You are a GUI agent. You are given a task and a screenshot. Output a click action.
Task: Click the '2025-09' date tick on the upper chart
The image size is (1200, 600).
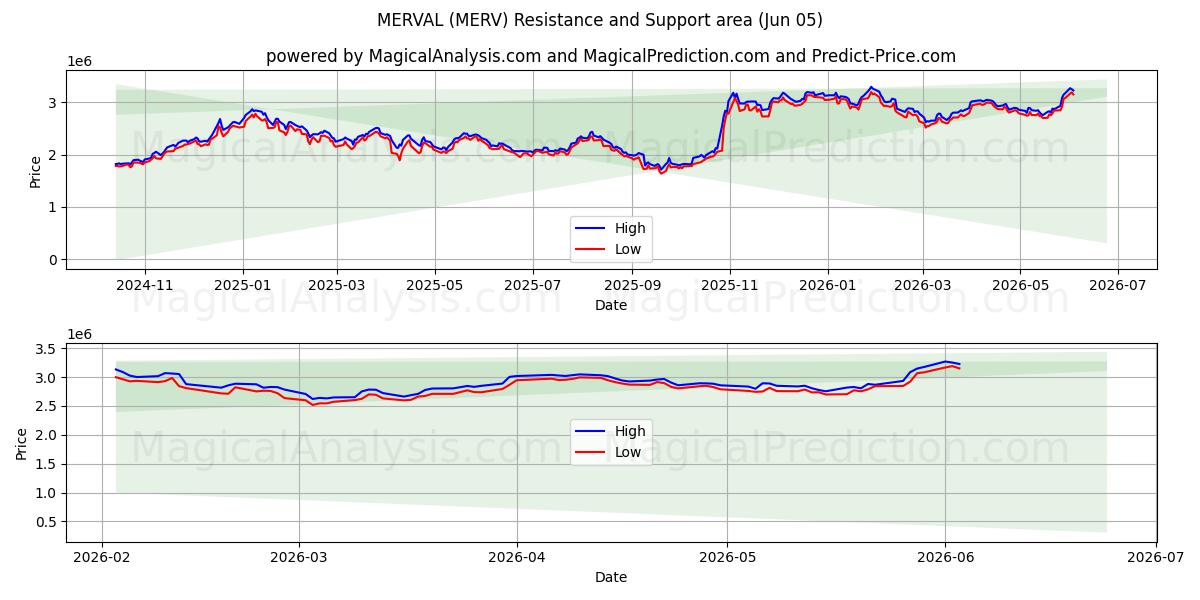pos(632,284)
